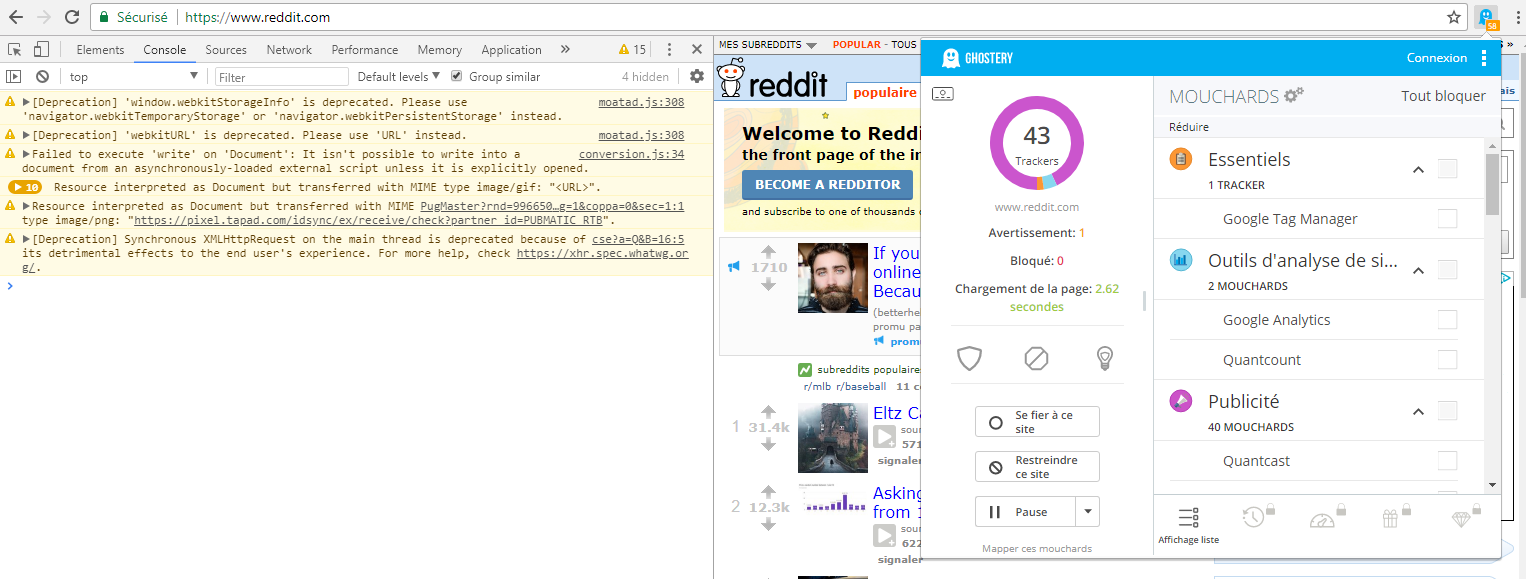Switch to Performance tab

pyautogui.click(x=365, y=49)
